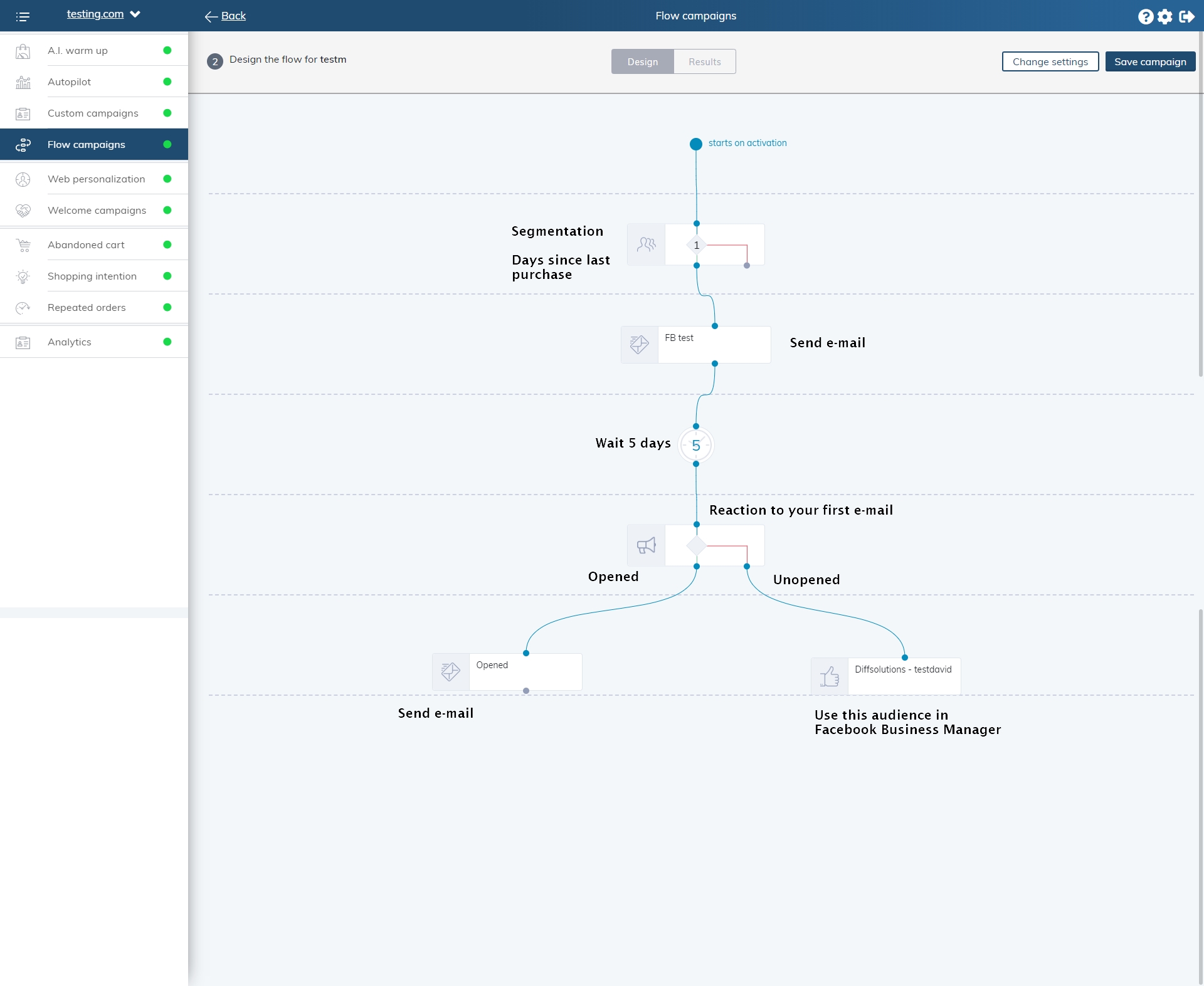Toggle the Abandoned cart status dot

(167, 244)
